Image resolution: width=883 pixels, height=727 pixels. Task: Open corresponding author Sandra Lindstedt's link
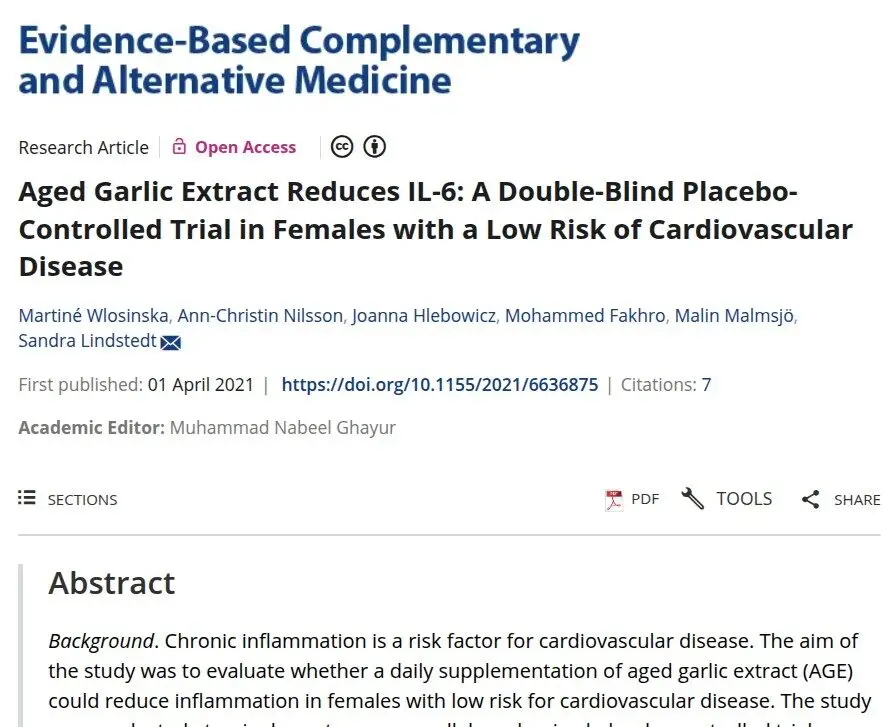click(x=87, y=341)
